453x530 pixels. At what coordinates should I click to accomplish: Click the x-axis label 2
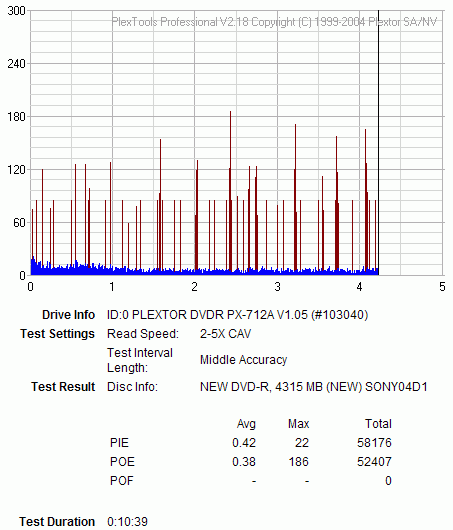click(194, 287)
